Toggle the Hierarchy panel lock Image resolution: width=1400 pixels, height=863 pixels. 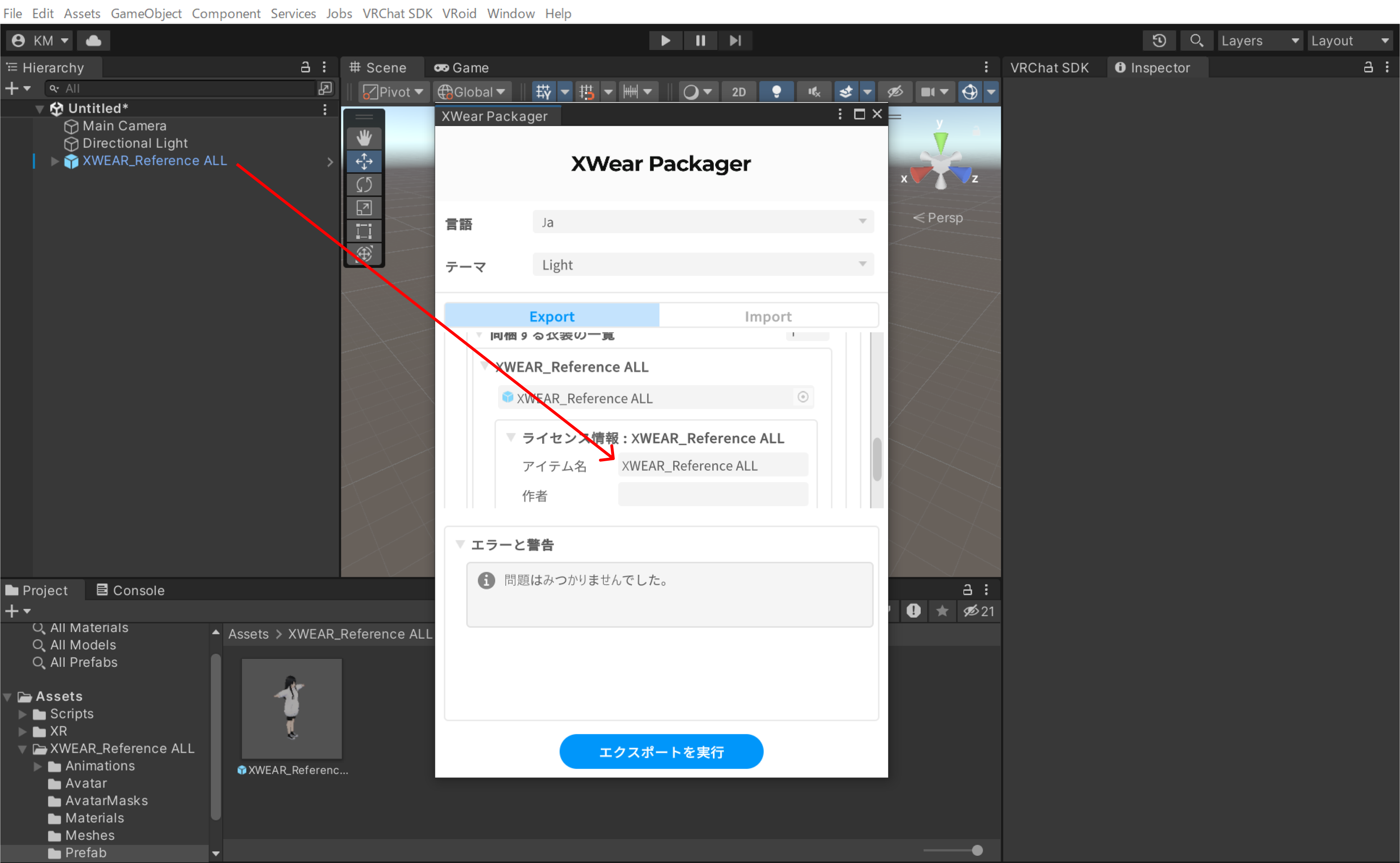[x=305, y=67]
